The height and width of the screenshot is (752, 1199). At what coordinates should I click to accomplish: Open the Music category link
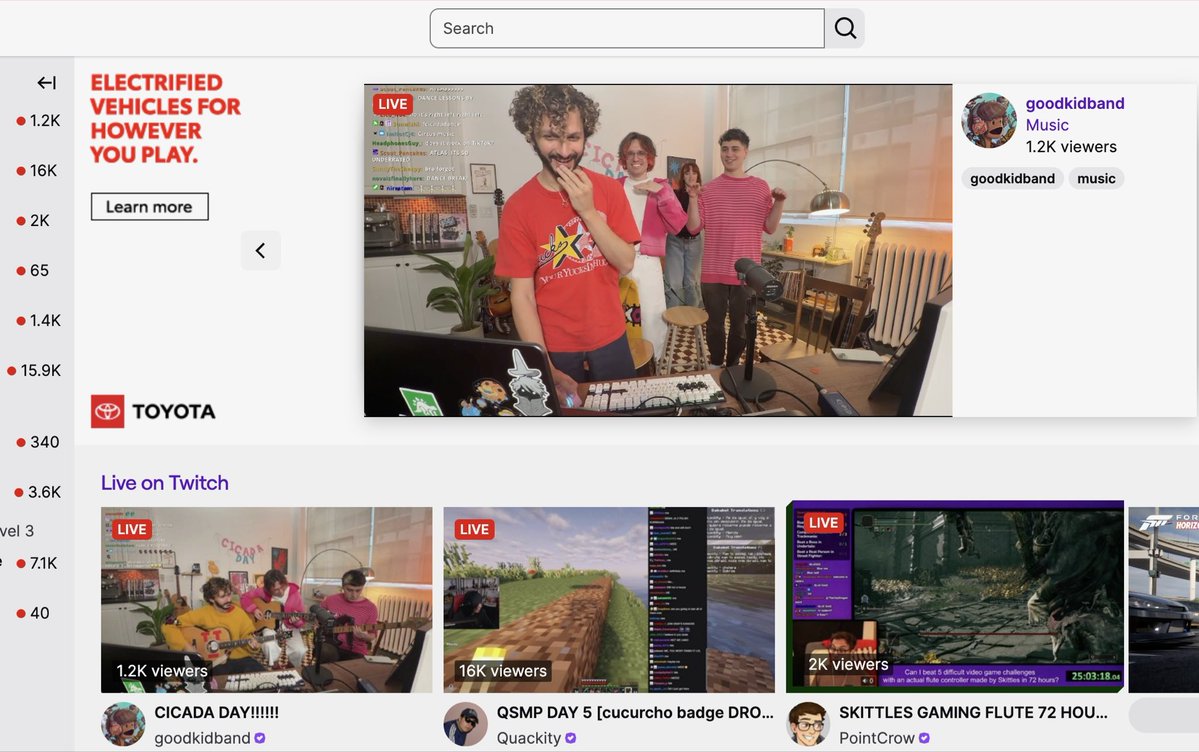(x=1047, y=125)
